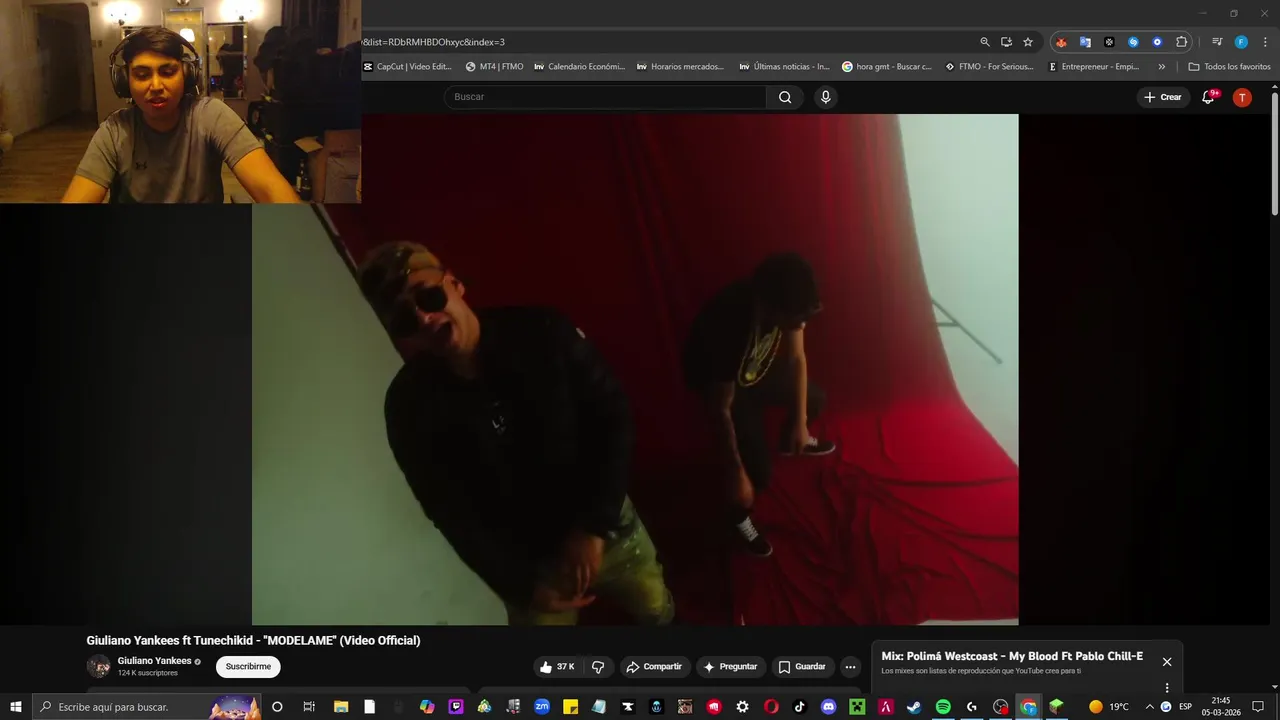
Task: Open Giuliano Yankees channel avatar
Action: 99,666
